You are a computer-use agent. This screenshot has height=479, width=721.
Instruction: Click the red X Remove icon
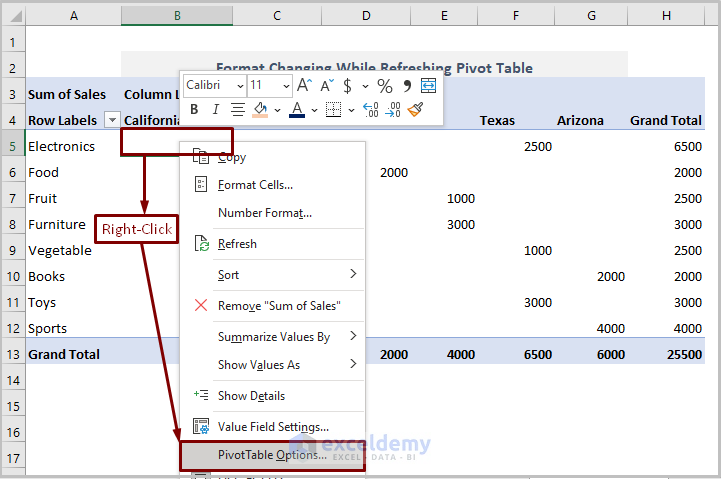pos(201,305)
